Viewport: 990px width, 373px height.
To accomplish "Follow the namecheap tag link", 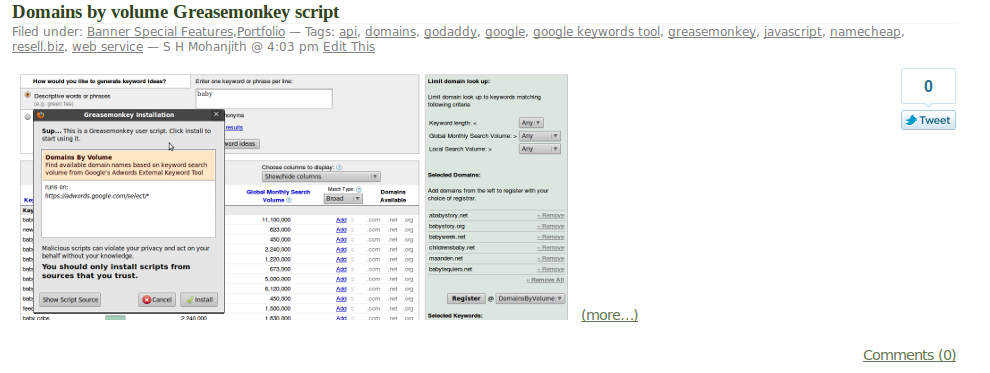I will click(865, 32).
